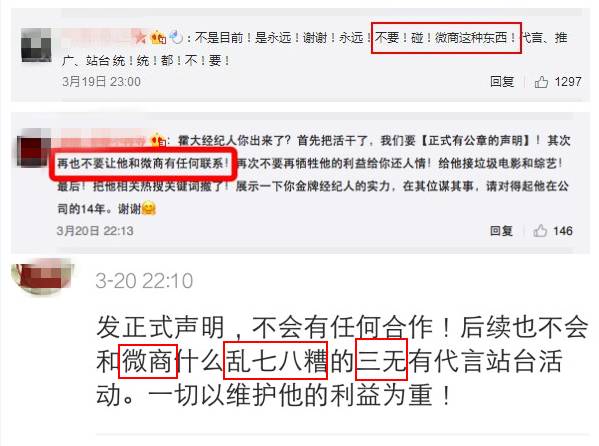Open the first commenter's gray avatar

[x=36, y=45]
